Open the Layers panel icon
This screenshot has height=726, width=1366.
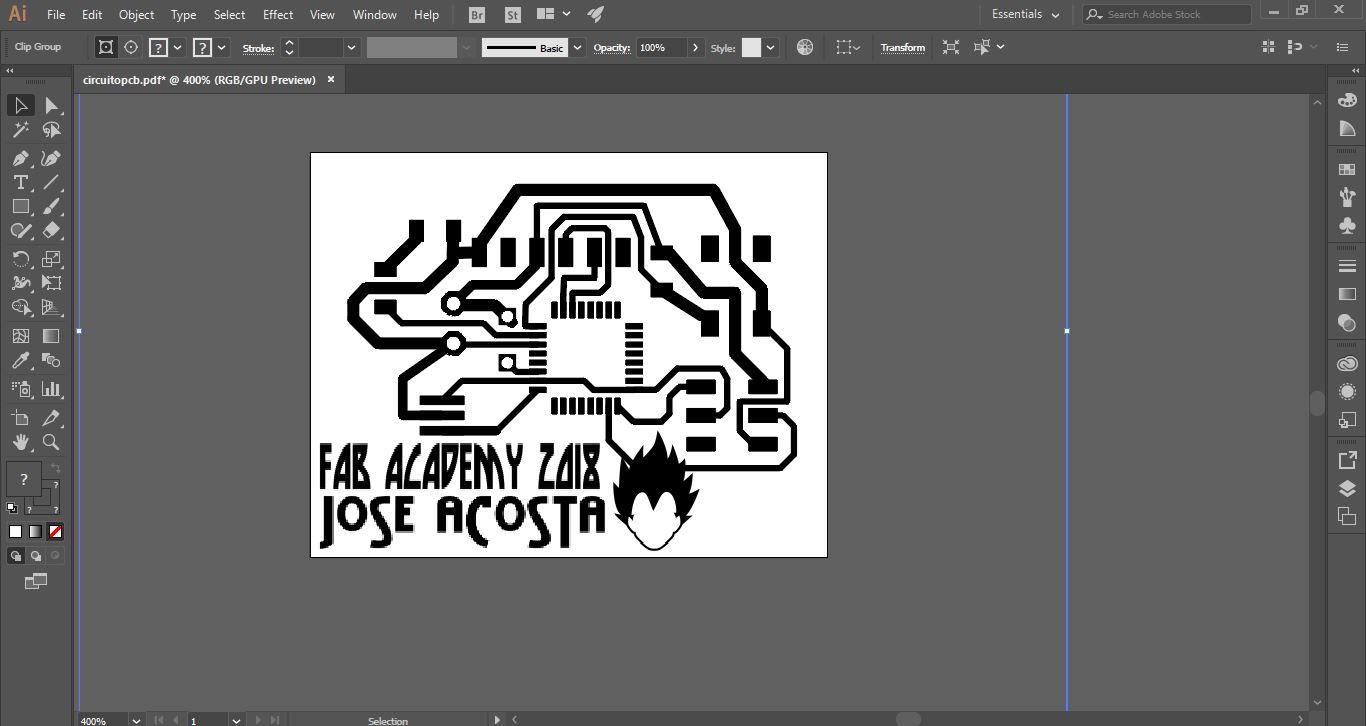tap(1347, 489)
